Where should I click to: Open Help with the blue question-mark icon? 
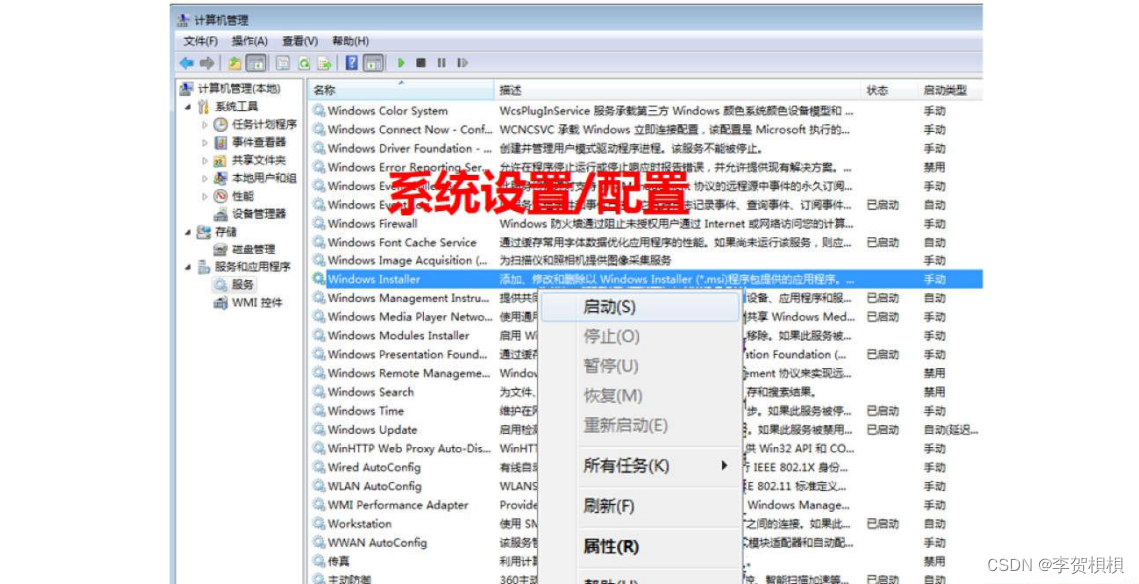click(x=352, y=63)
